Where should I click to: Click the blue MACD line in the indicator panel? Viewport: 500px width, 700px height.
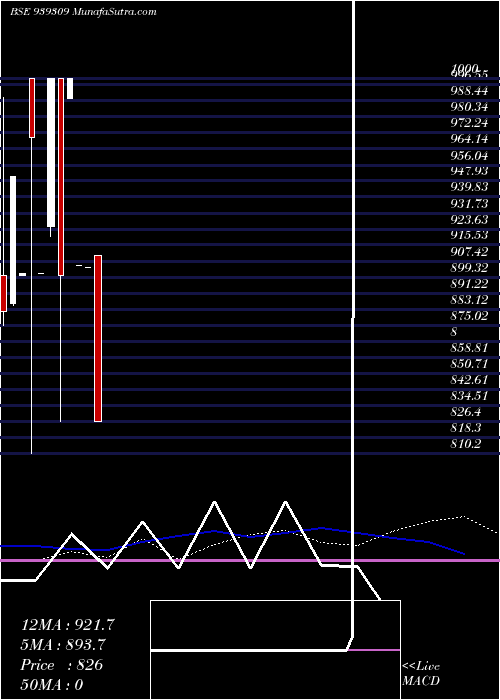(232, 540)
